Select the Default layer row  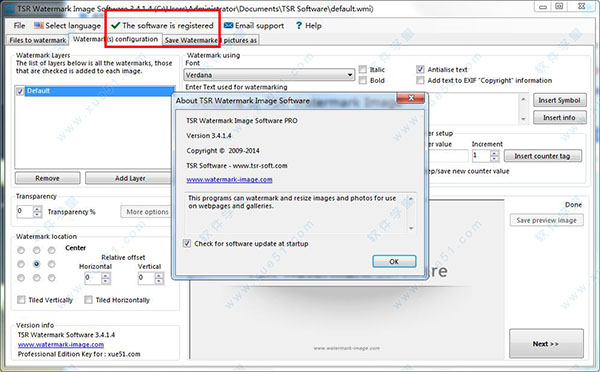(x=95, y=91)
